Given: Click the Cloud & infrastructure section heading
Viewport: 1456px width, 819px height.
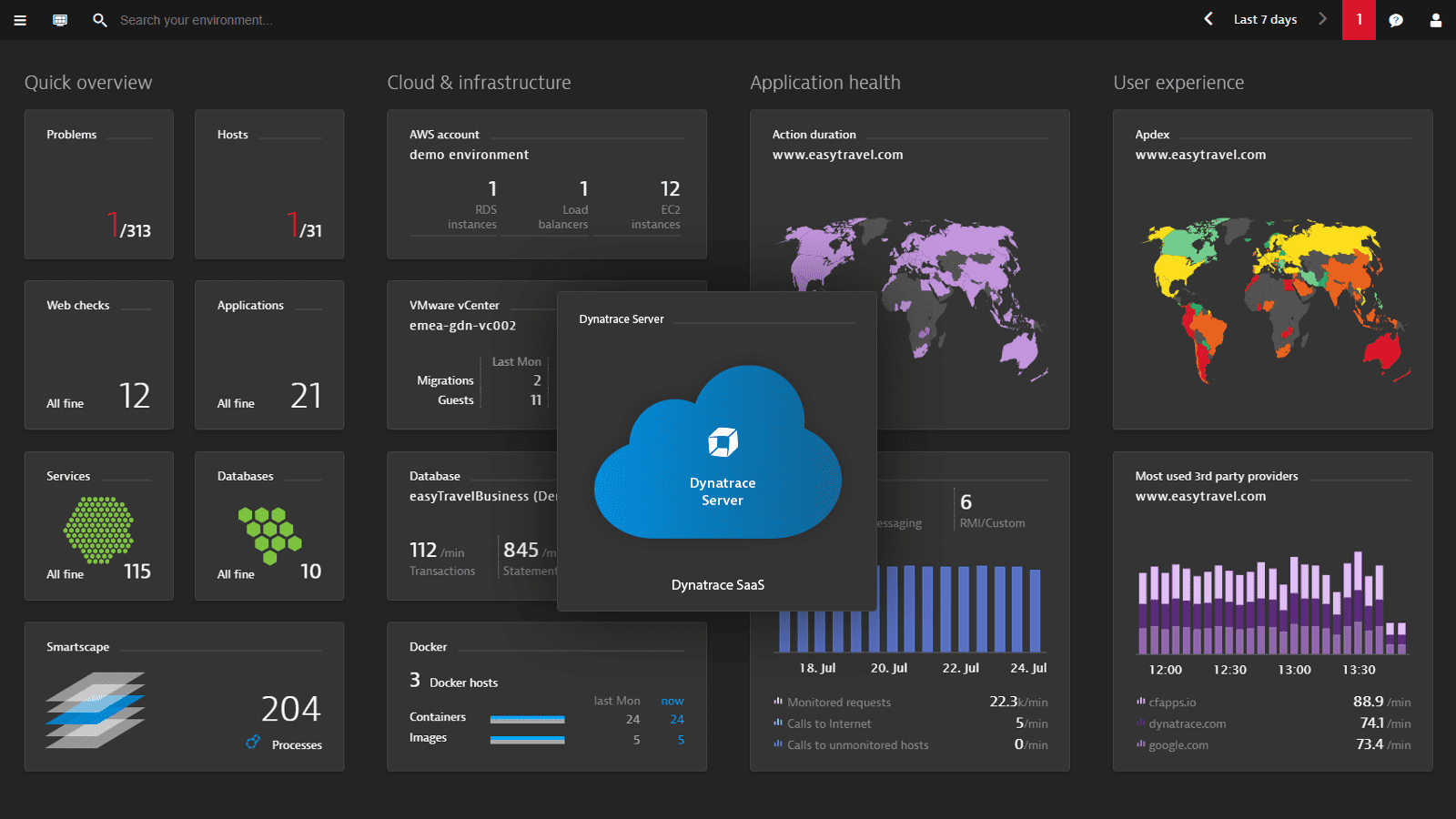Looking at the screenshot, I should [479, 83].
